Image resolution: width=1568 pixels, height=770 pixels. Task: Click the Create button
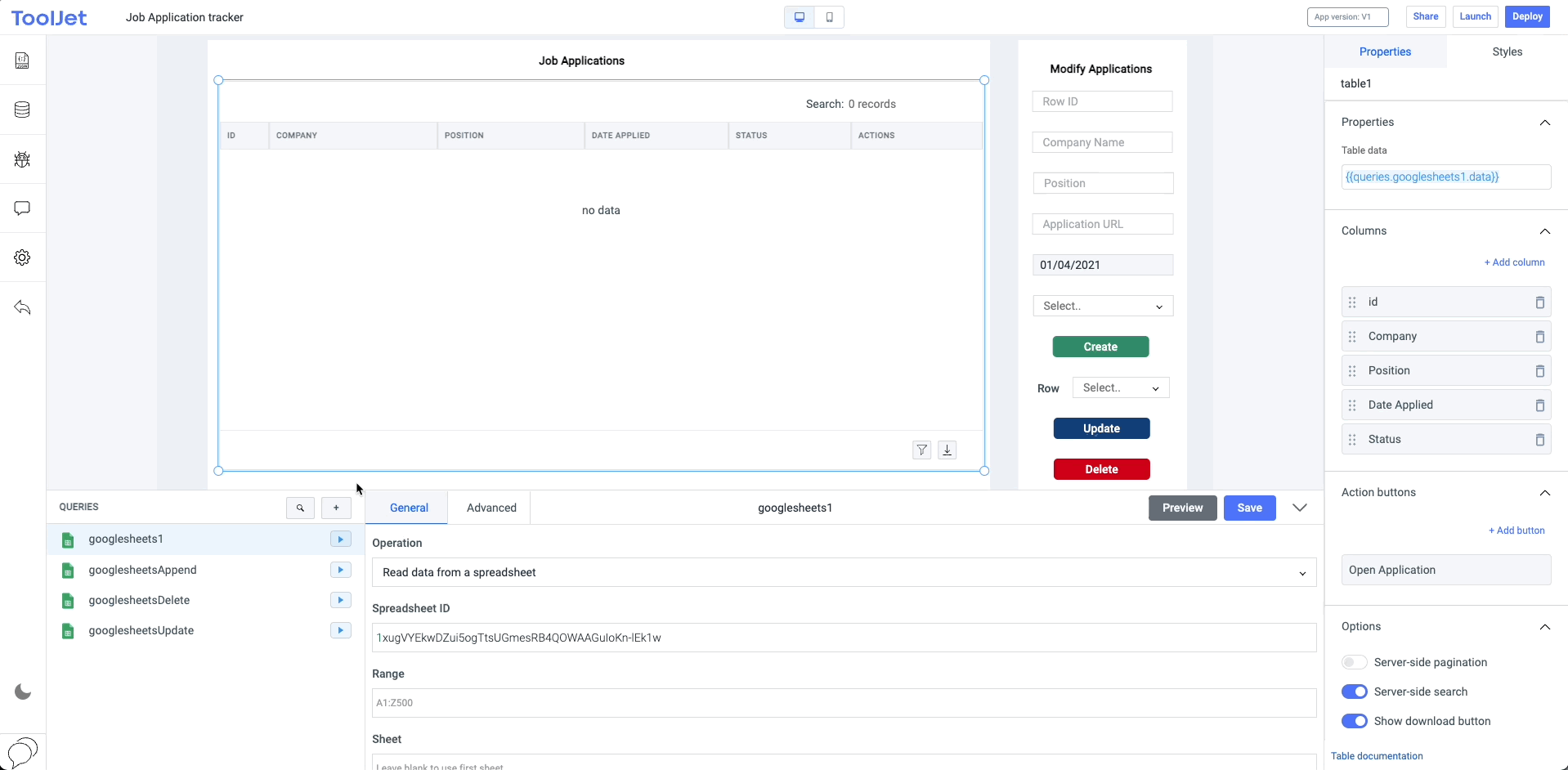(1100, 346)
